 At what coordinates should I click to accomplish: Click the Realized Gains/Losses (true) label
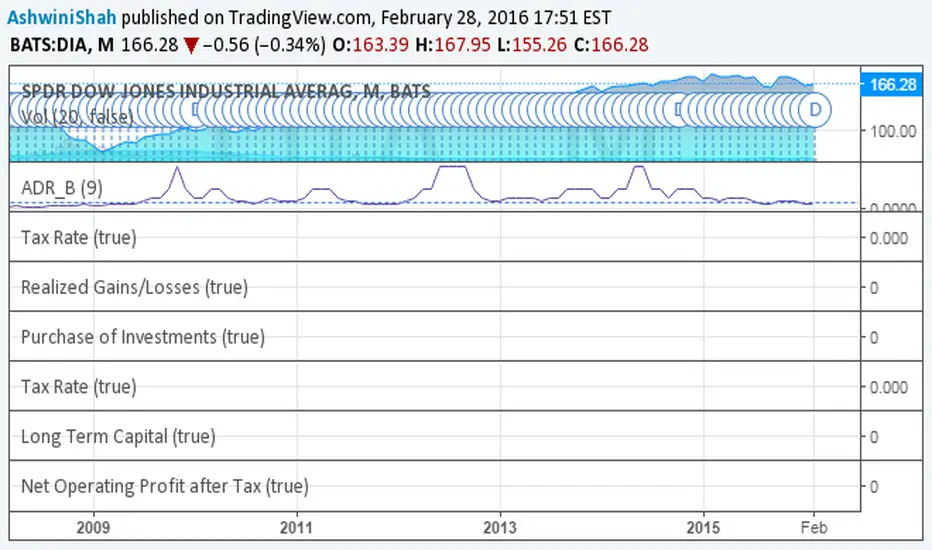[x=134, y=287]
